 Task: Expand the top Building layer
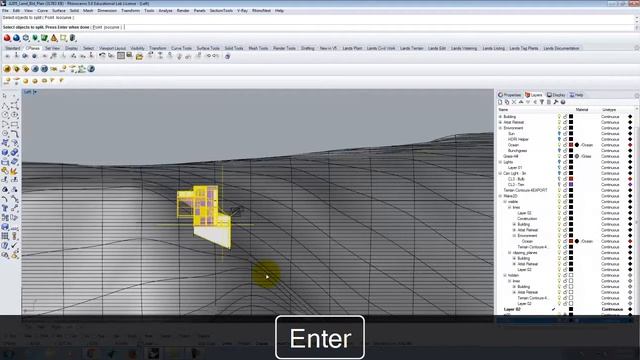(x=500, y=117)
